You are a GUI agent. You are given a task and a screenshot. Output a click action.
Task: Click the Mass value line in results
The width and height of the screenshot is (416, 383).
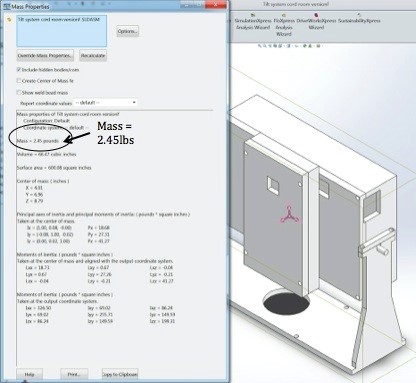pyautogui.click(x=38, y=141)
